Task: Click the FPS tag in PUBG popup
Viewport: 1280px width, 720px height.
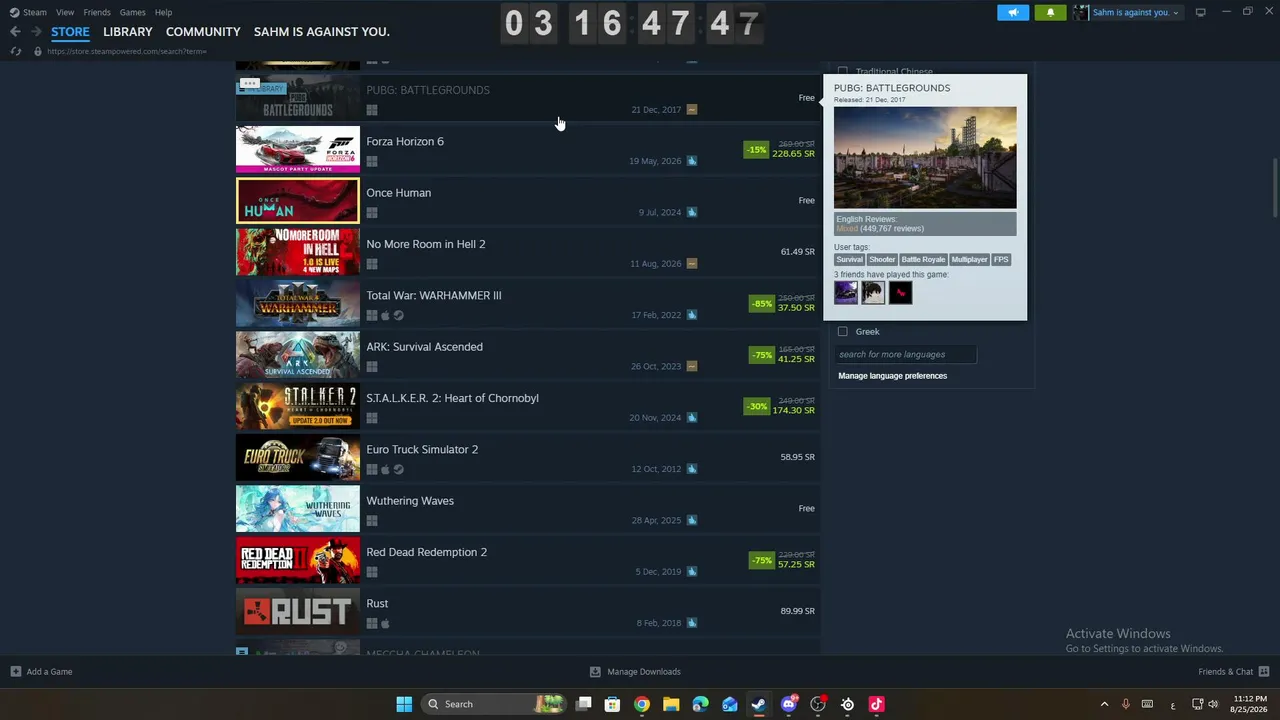Action: pyautogui.click(x=1001, y=260)
